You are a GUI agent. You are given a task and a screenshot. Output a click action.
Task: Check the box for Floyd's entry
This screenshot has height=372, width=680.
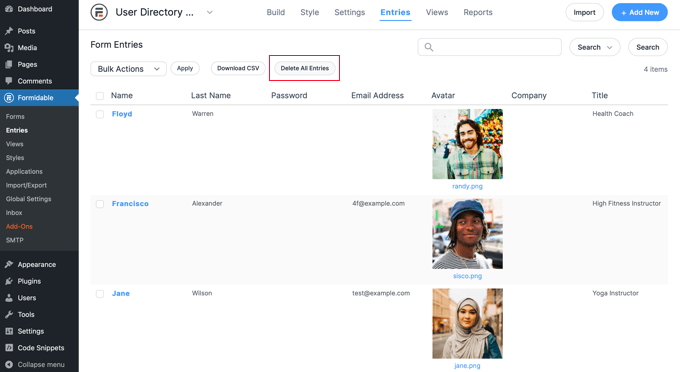[100, 114]
